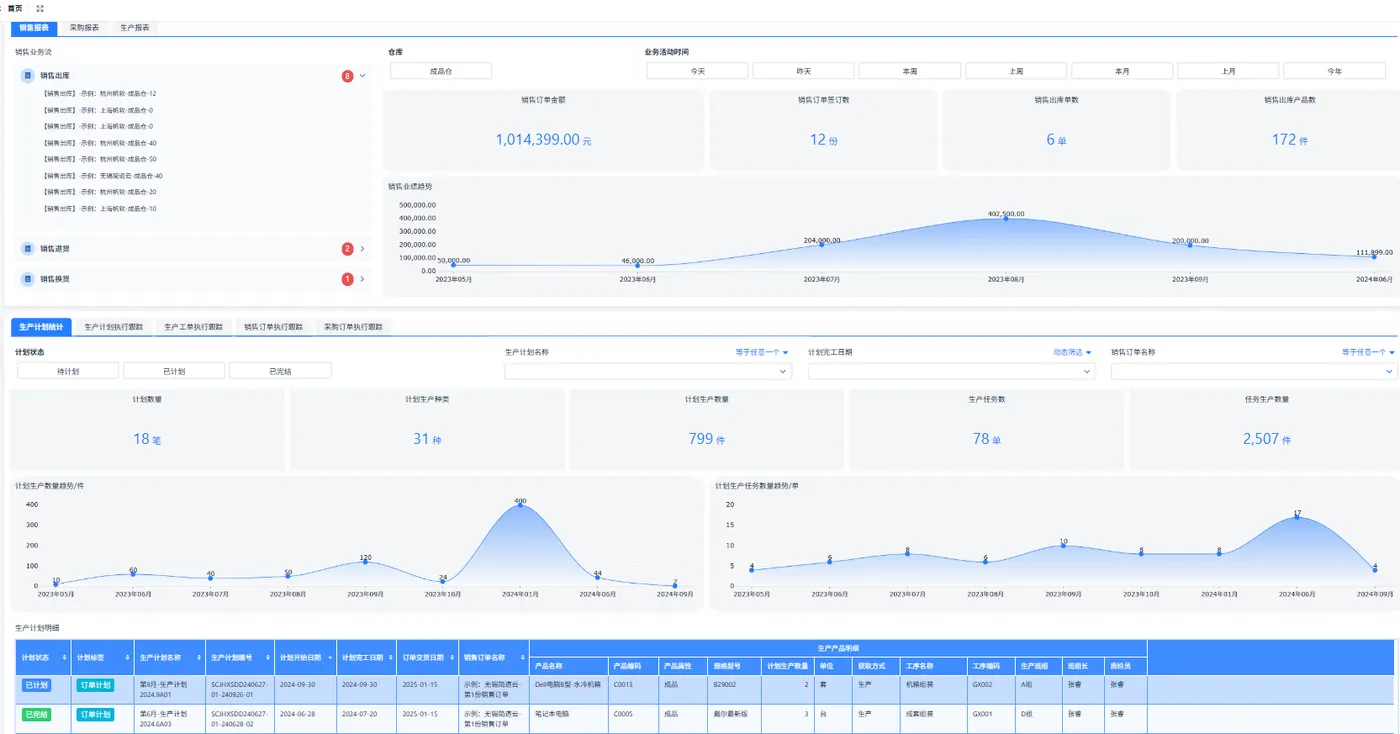The height and width of the screenshot is (734, 1400).
Task: Open the 生产计划执行跟踪 tab
Action: click(113, 327)
